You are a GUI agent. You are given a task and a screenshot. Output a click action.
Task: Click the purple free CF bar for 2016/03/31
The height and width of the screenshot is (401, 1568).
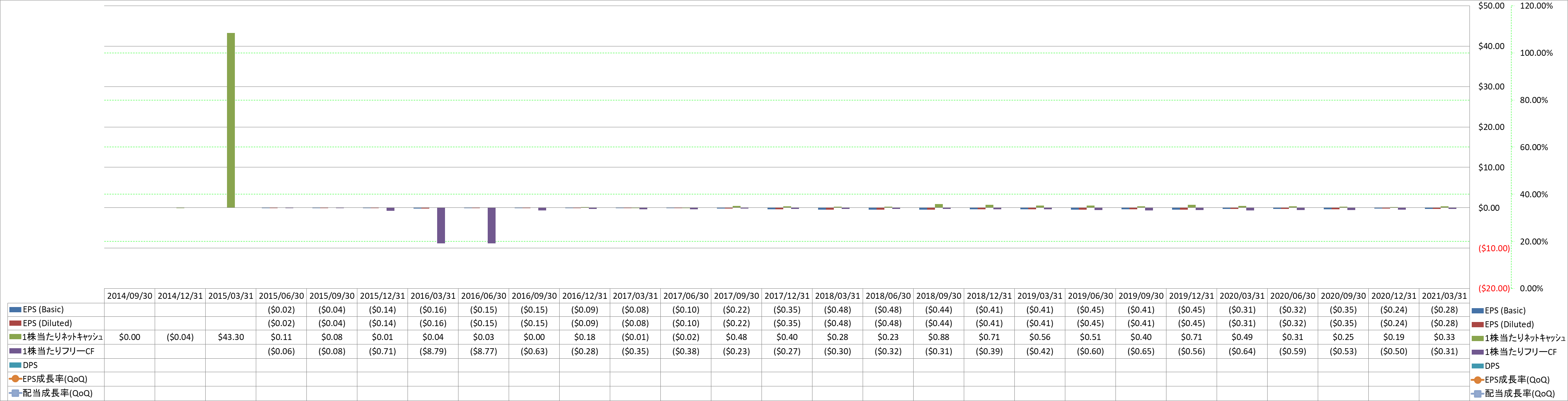click(441, 225)
